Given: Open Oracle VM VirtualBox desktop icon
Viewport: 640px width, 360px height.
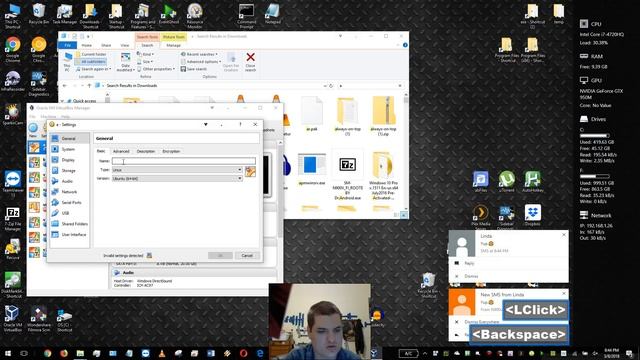Looking at the screenshot, I should coord(13,318).
